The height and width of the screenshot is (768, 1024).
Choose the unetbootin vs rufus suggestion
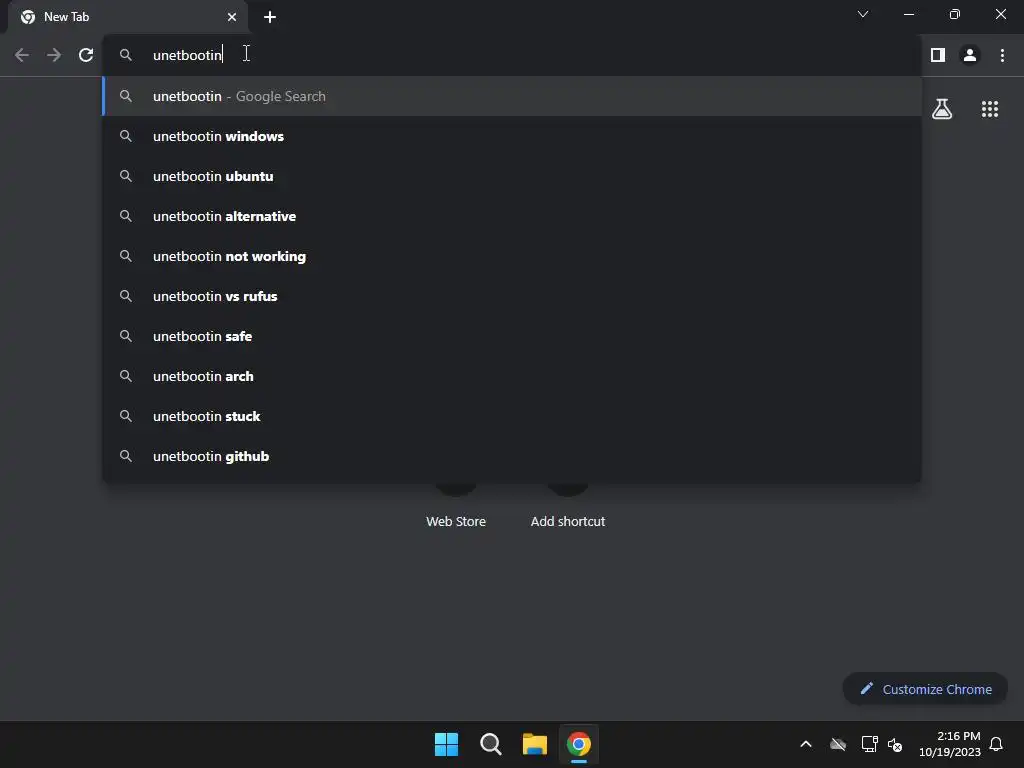click(x=513, y=296)
